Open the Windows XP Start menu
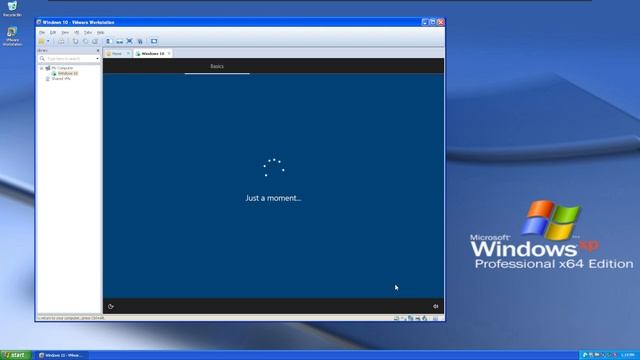Screen dimensions: 640x360 coord(16,355)
